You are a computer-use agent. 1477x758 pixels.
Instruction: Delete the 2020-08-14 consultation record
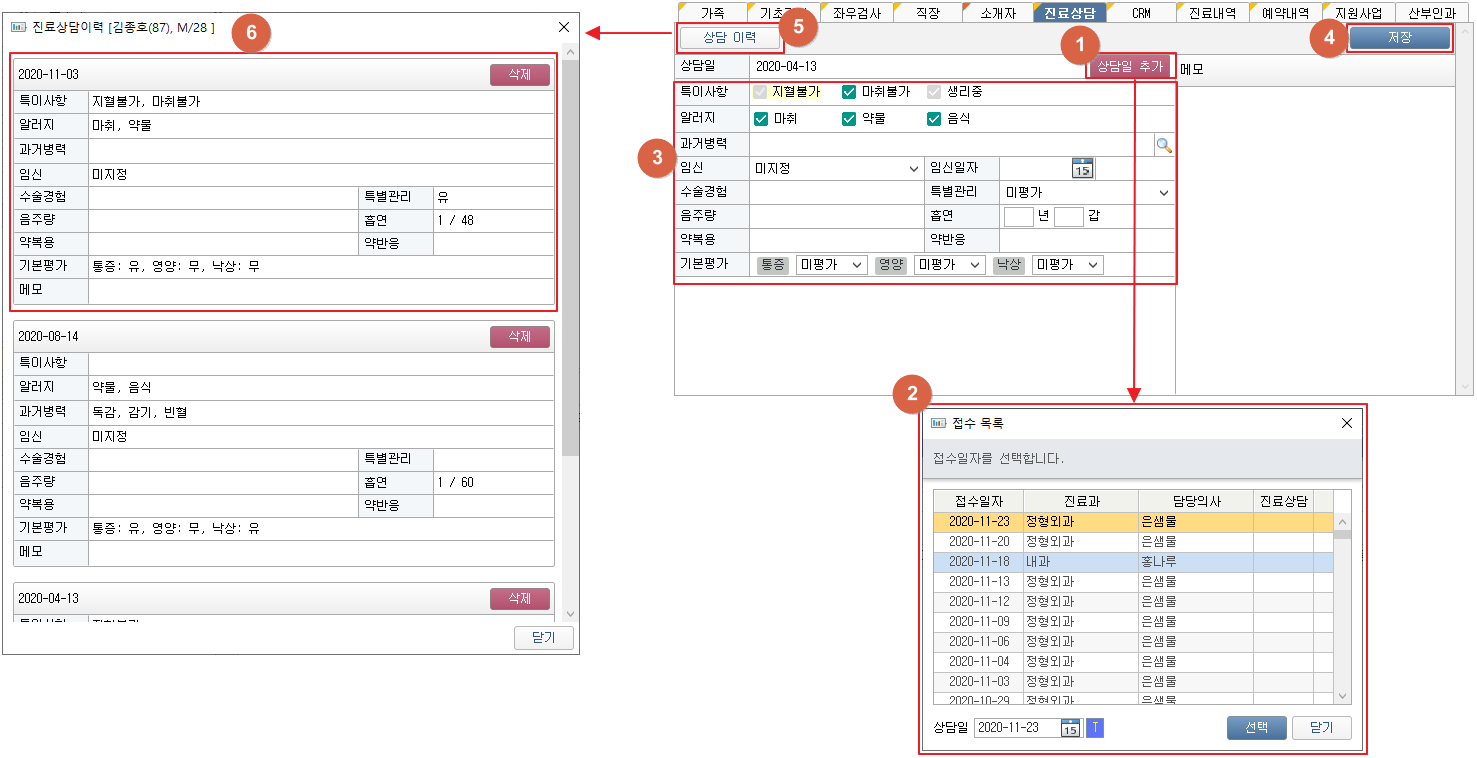(x=519, y=337)
